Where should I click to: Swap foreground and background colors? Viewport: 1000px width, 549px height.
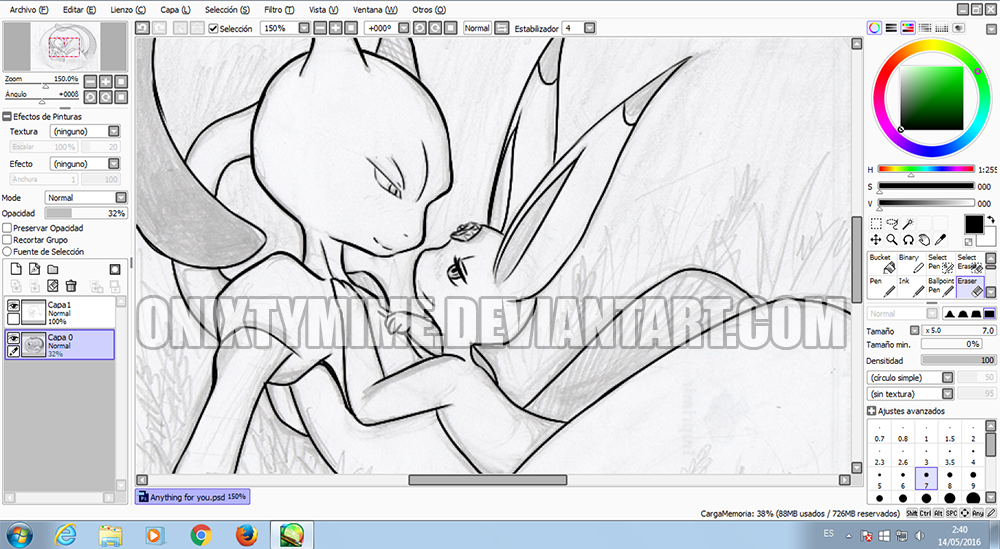[990, 219]
